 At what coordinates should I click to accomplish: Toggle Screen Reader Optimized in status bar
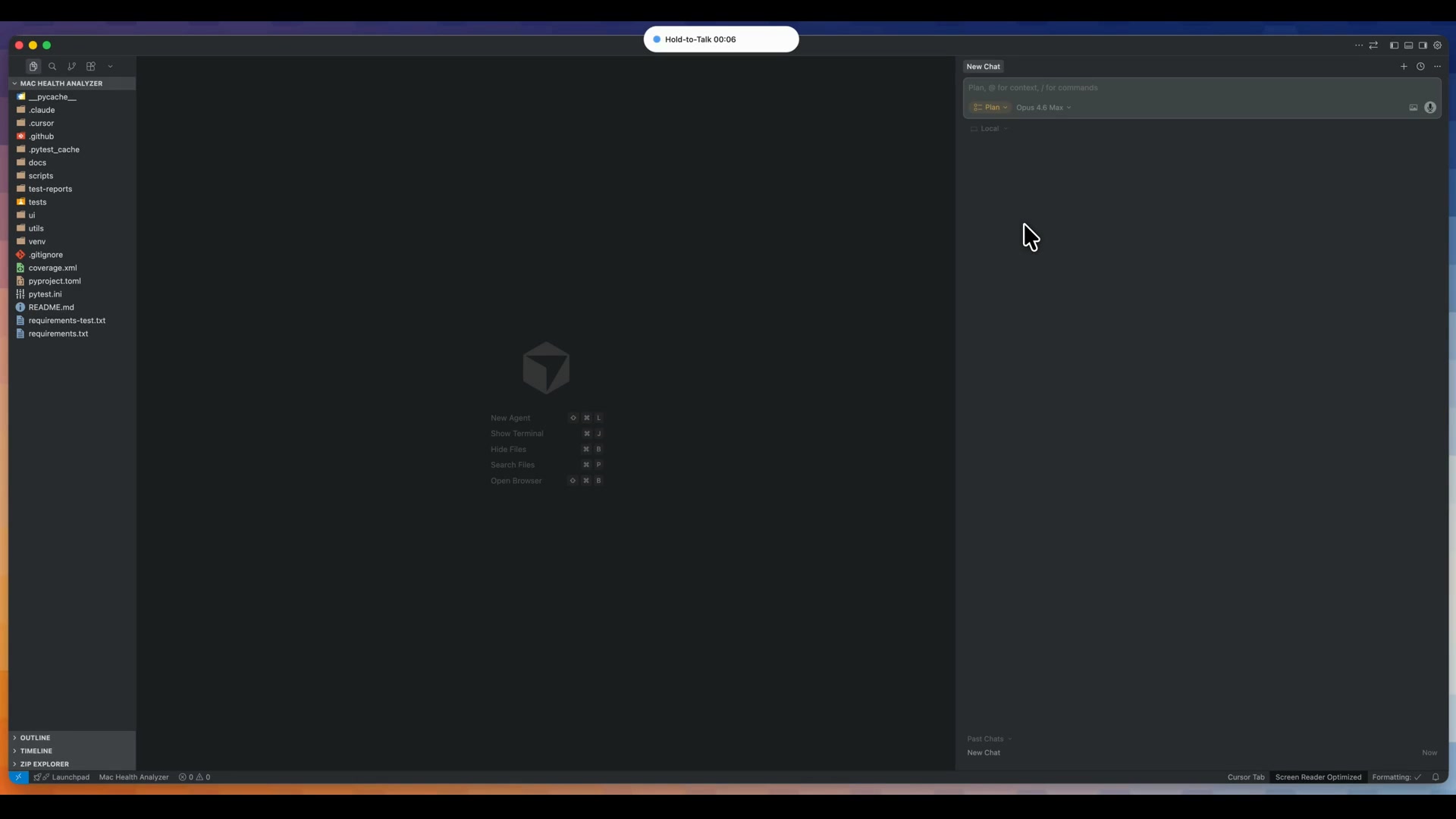tap(1318, 777)
